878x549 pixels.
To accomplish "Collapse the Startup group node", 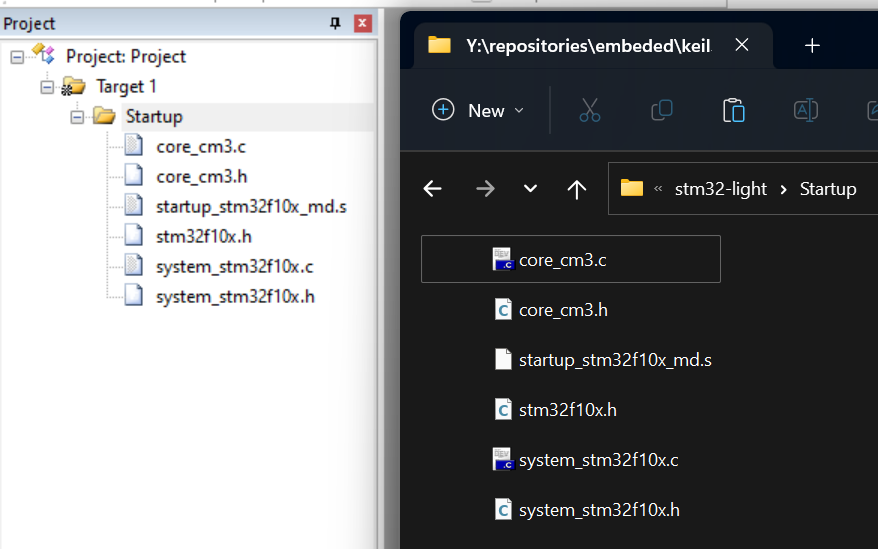I will tap(77, 117).
